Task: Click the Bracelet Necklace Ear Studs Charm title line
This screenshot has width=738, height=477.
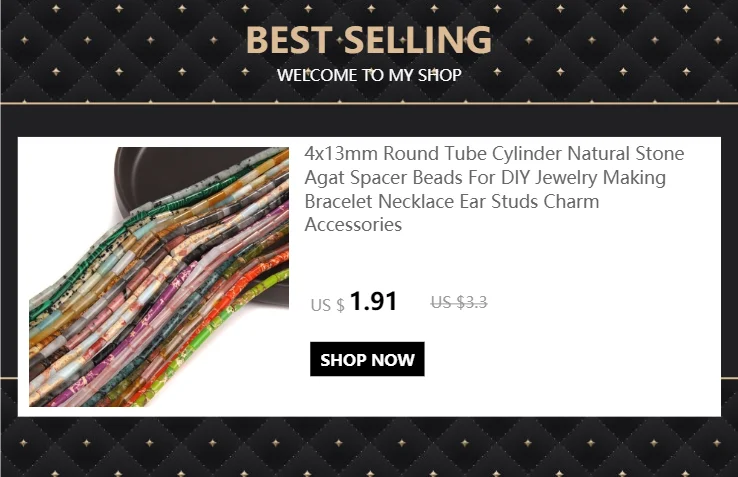Action: tap(452, 201)
